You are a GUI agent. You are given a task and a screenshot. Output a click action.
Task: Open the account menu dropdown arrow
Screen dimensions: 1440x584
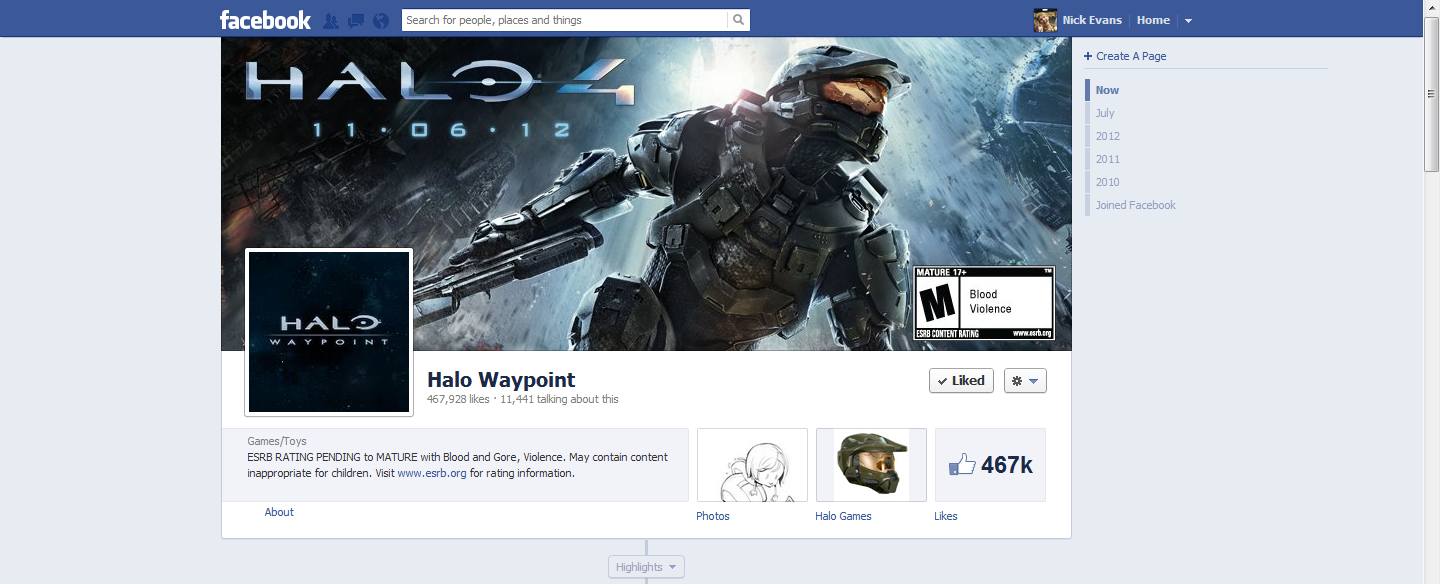[x=1188, y=21]
